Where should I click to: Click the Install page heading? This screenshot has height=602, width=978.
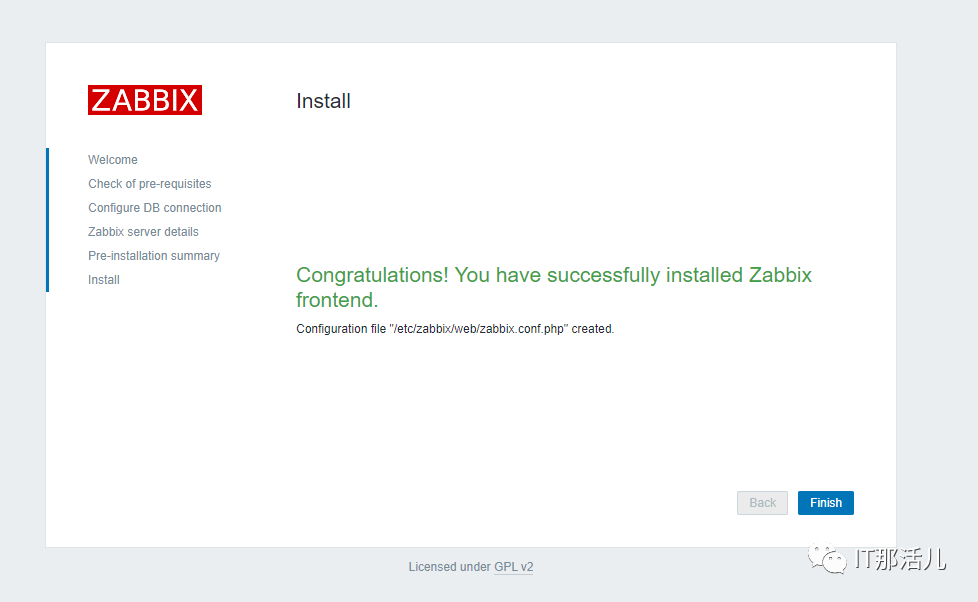(x=323, y=101)
